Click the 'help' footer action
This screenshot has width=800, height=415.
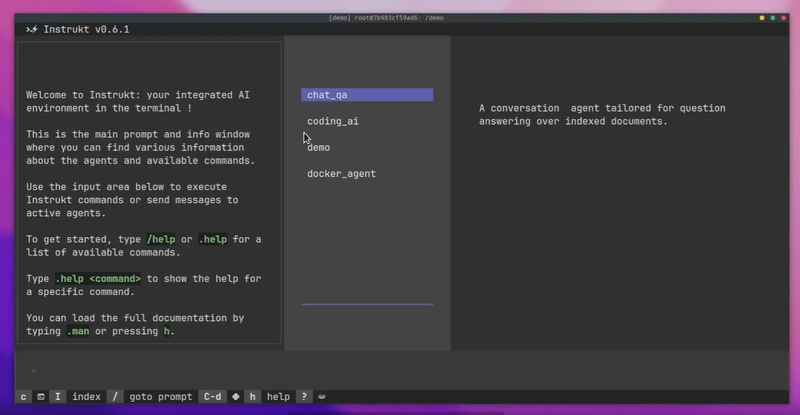[278, 397]
